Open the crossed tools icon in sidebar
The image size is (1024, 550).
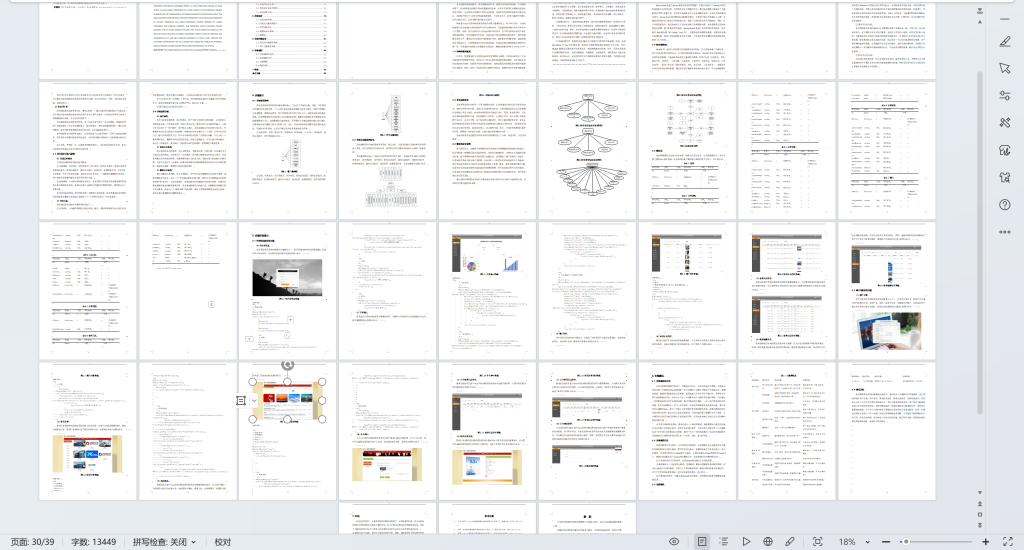[1004, 122]
